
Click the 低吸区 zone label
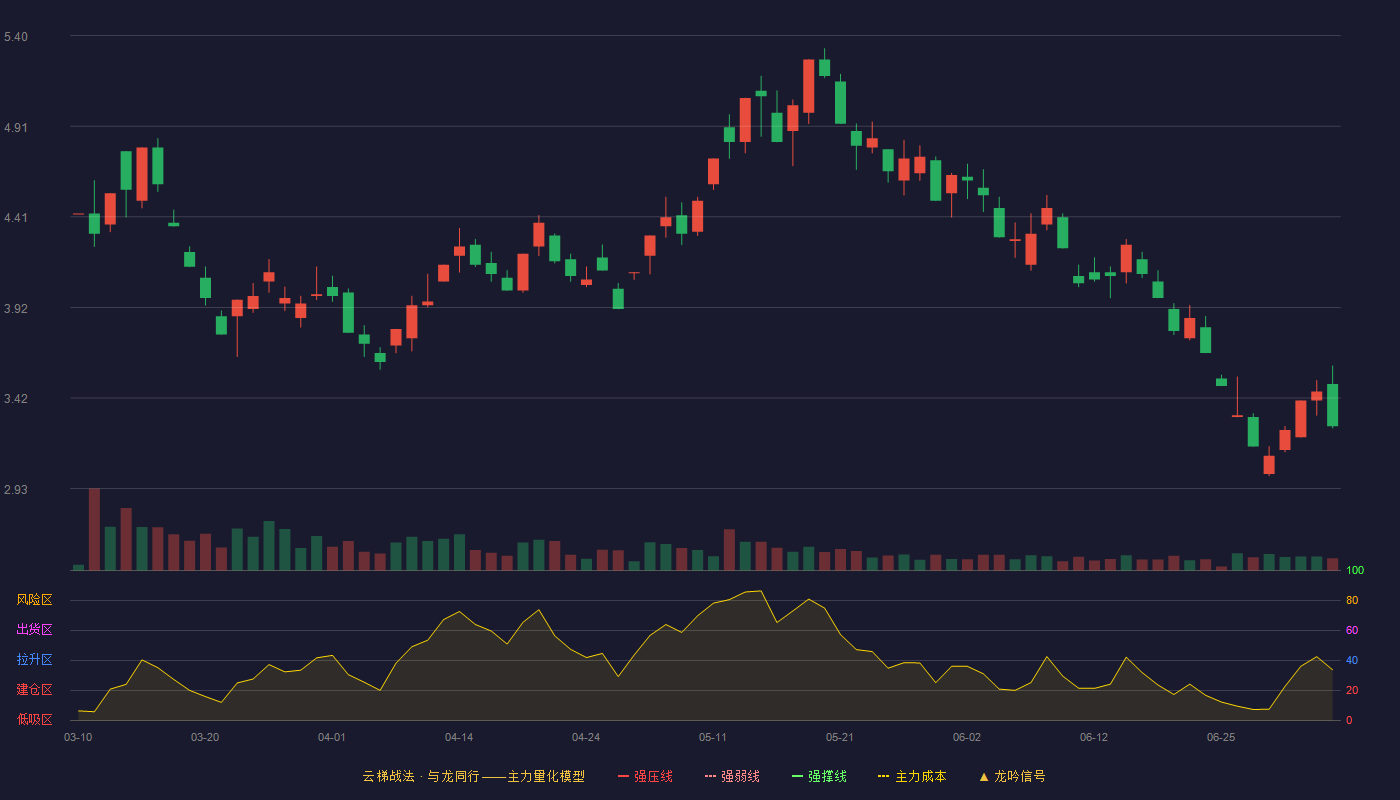click(35, 719)
